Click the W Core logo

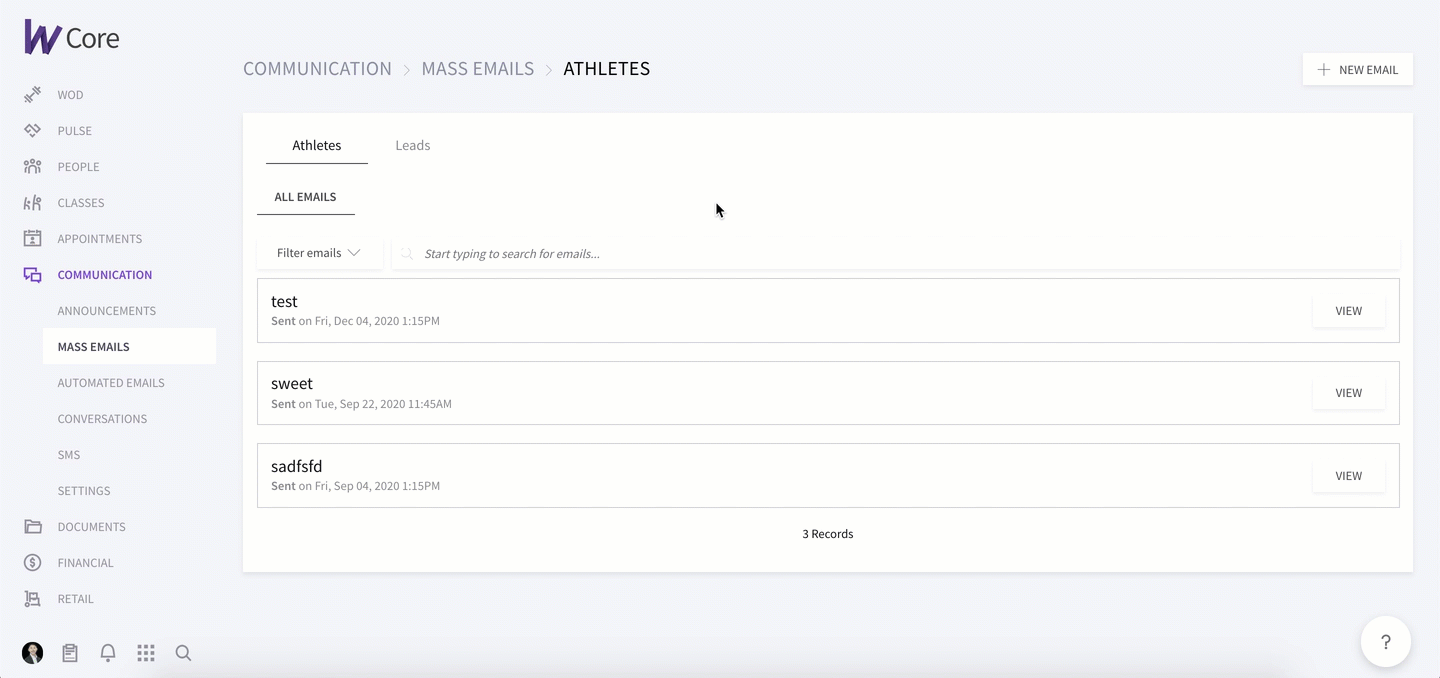[72, 38]
